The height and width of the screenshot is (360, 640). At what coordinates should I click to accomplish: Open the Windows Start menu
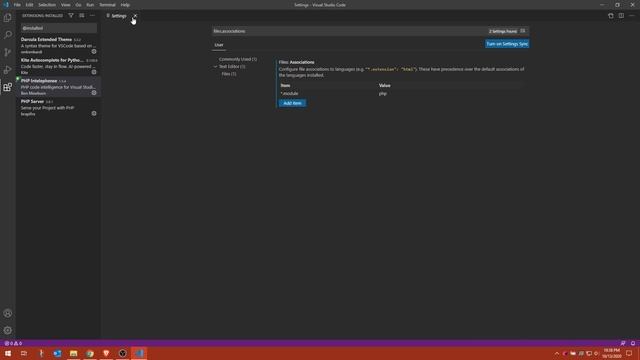(x=8, y=353)
